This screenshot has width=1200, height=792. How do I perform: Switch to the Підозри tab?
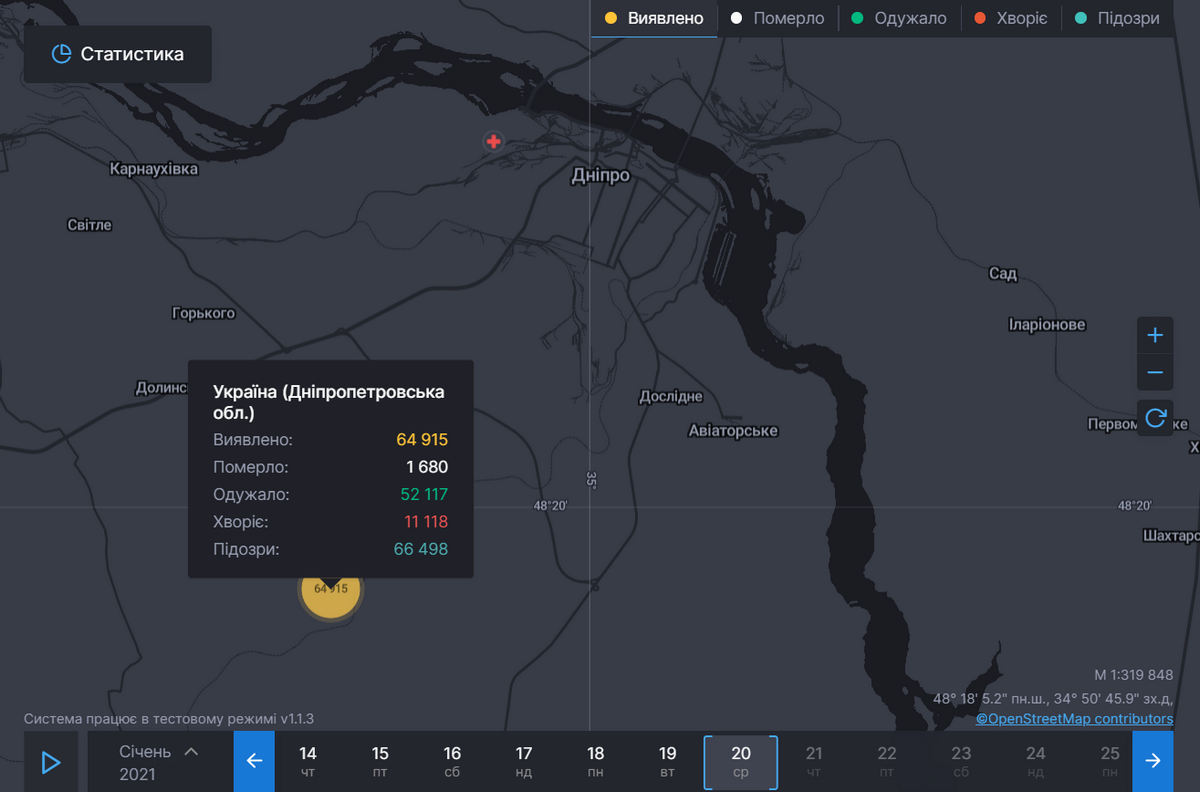click(1117, 18)
